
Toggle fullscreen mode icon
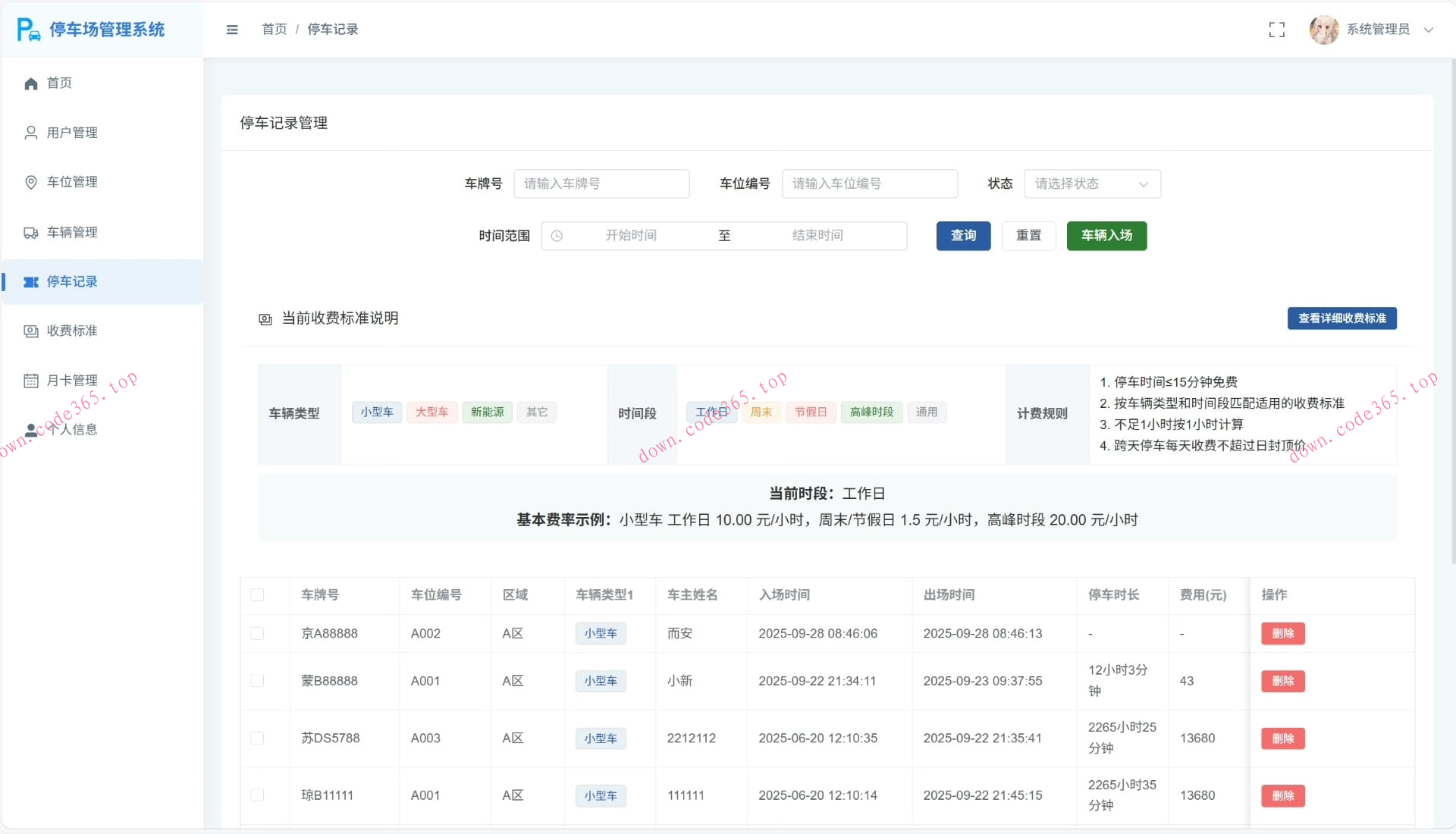[1276, 30]
